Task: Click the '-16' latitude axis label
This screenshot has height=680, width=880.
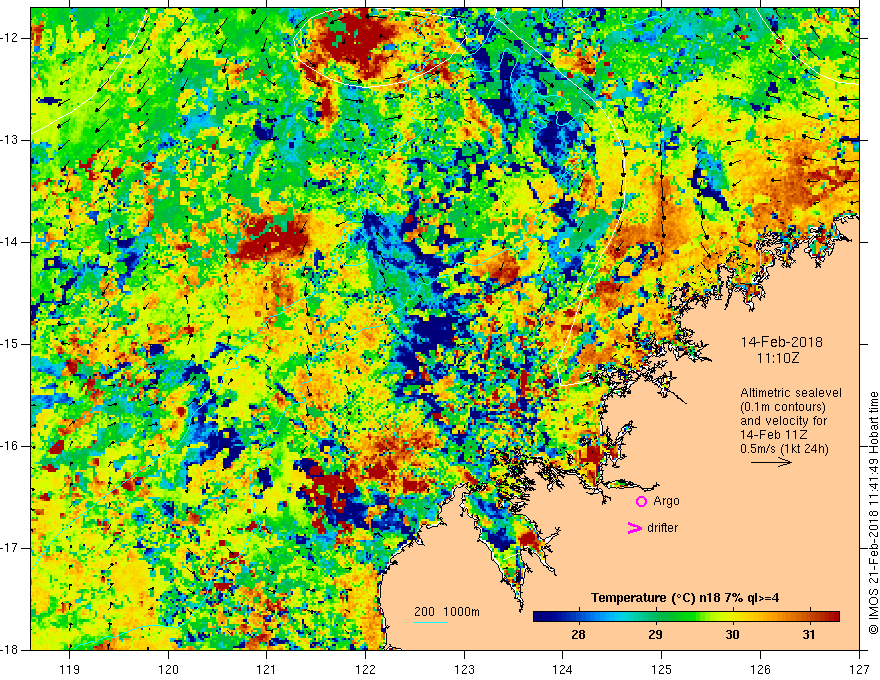Action: point(10,446)
